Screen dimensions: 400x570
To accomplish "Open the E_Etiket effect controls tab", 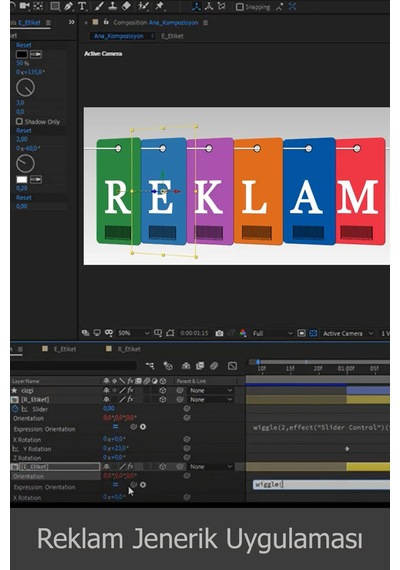I will 29,23.
